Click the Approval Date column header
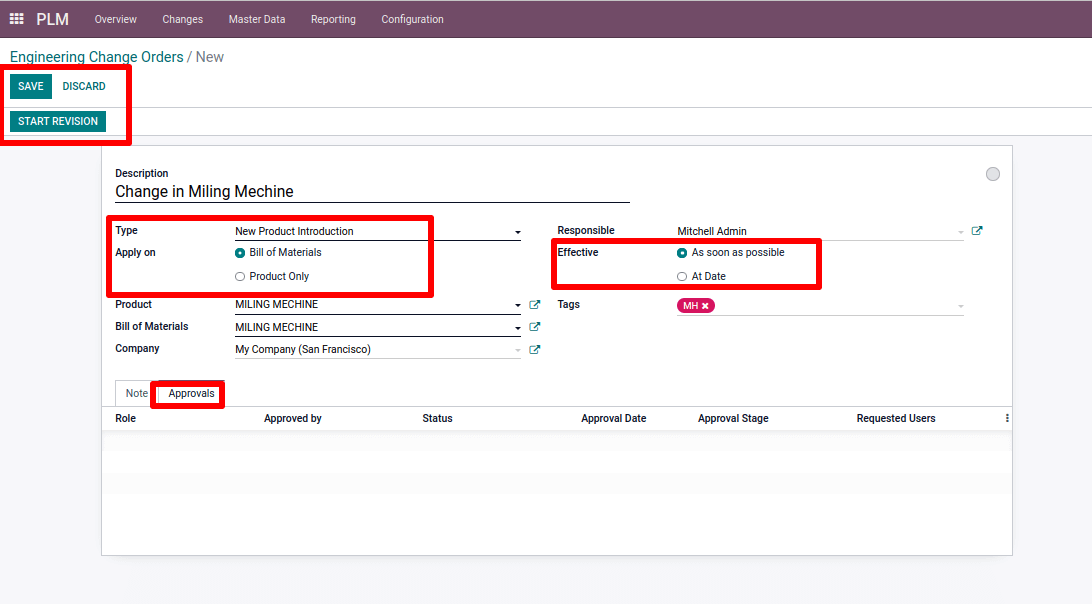 pos(614,419)
